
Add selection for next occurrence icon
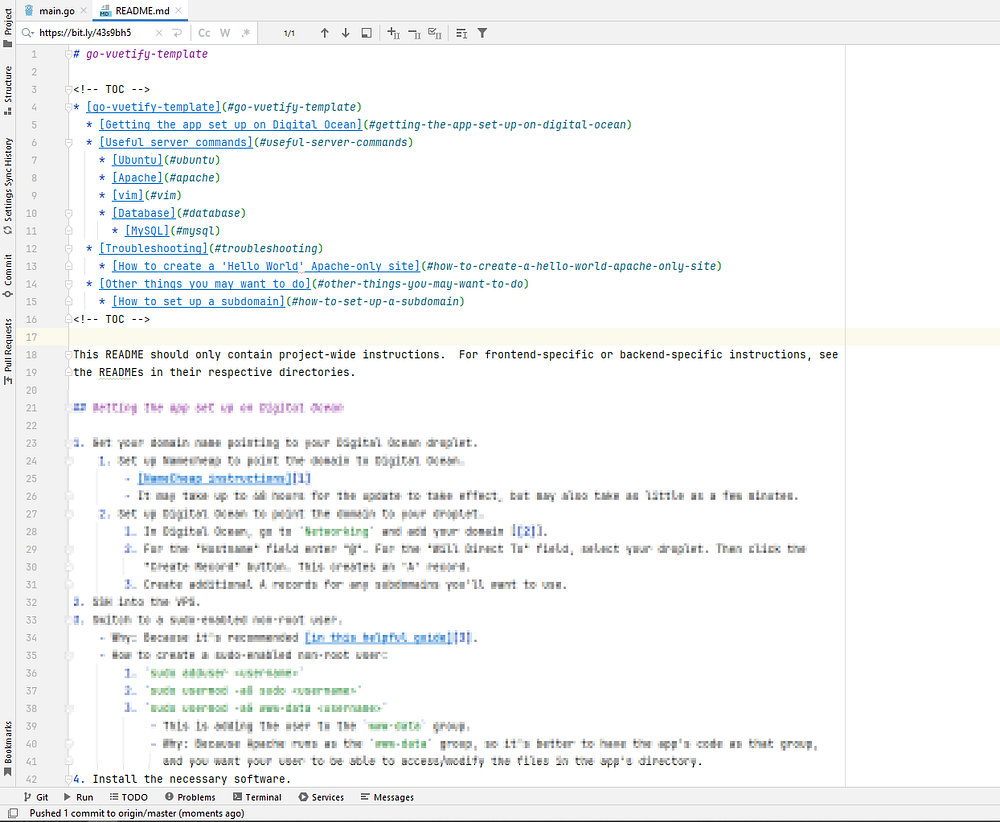(x=393, y=33)
